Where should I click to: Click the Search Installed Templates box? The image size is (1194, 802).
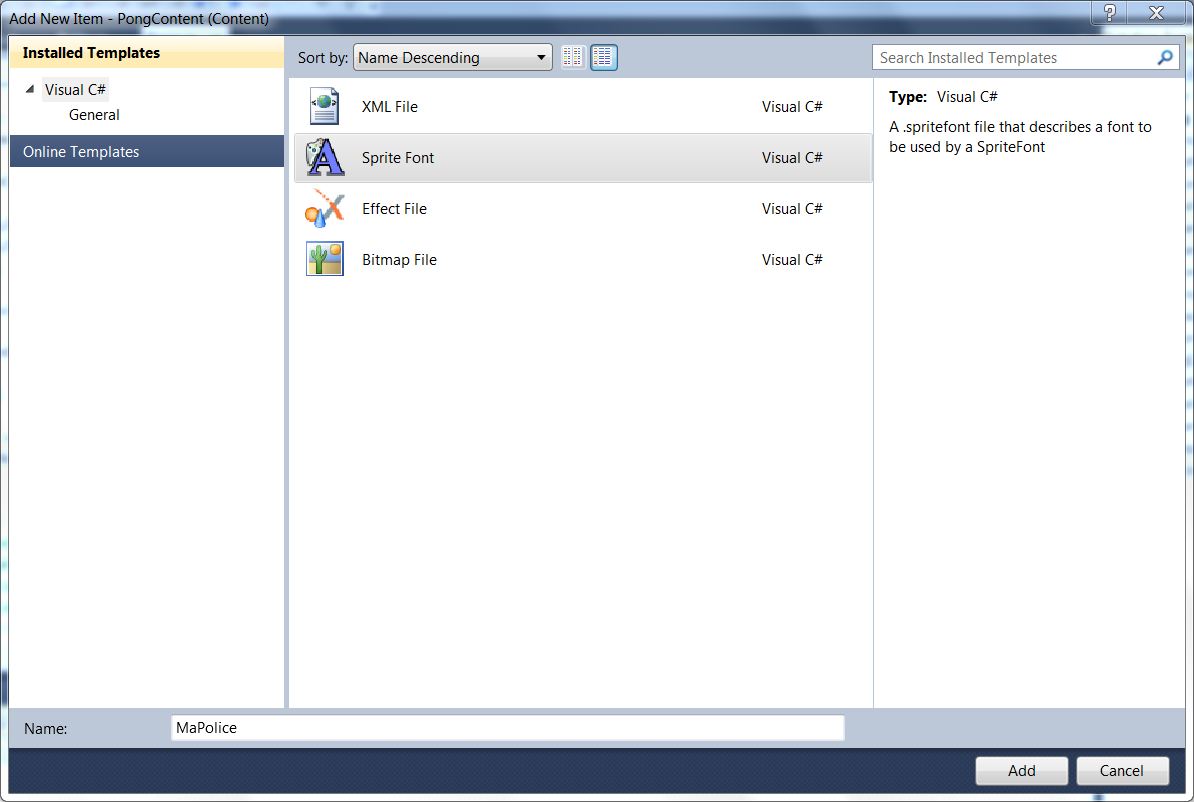tap(1015, 58)
